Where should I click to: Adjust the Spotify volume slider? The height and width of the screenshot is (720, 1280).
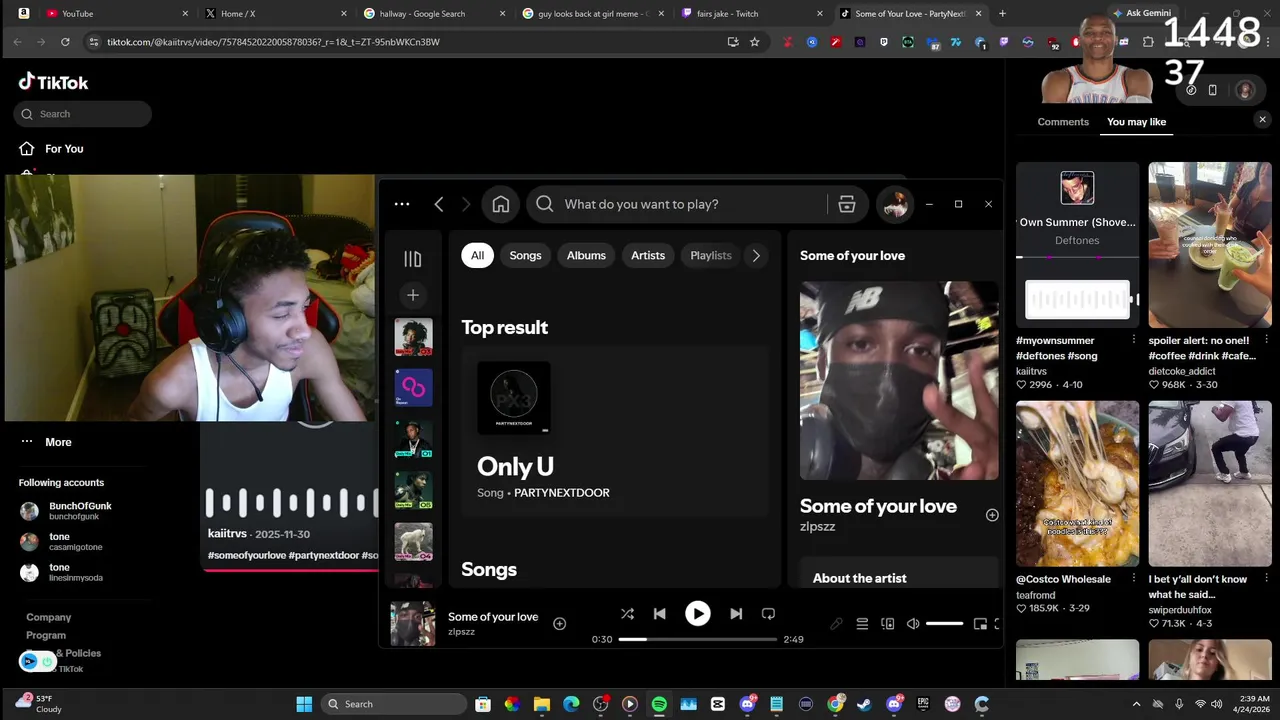(944, 624)
